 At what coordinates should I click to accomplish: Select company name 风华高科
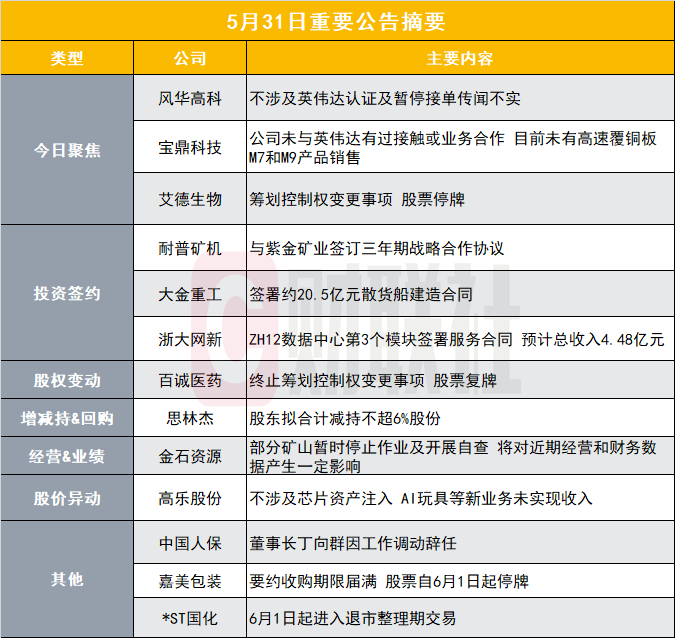point(190,99)
